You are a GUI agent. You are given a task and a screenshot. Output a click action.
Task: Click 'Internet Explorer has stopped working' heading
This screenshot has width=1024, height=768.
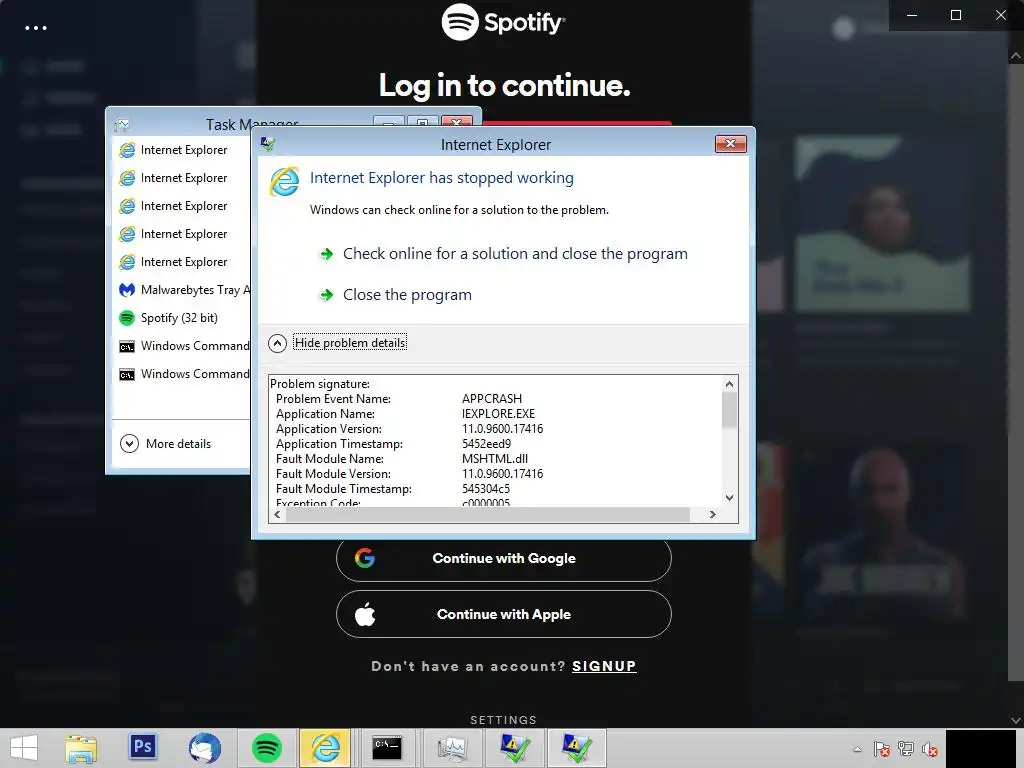441,178
